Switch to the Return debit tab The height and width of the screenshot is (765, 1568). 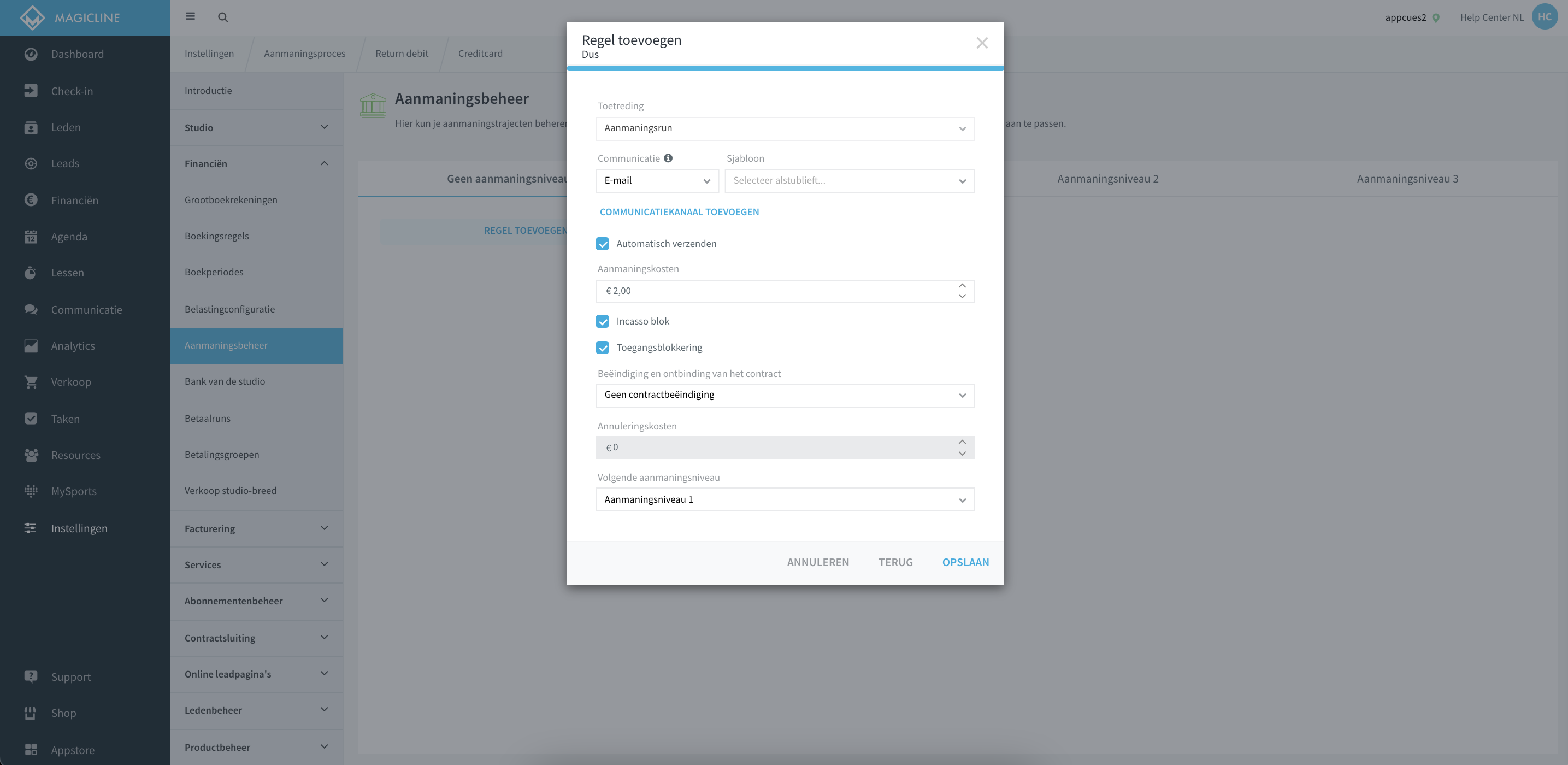point(402,54)
